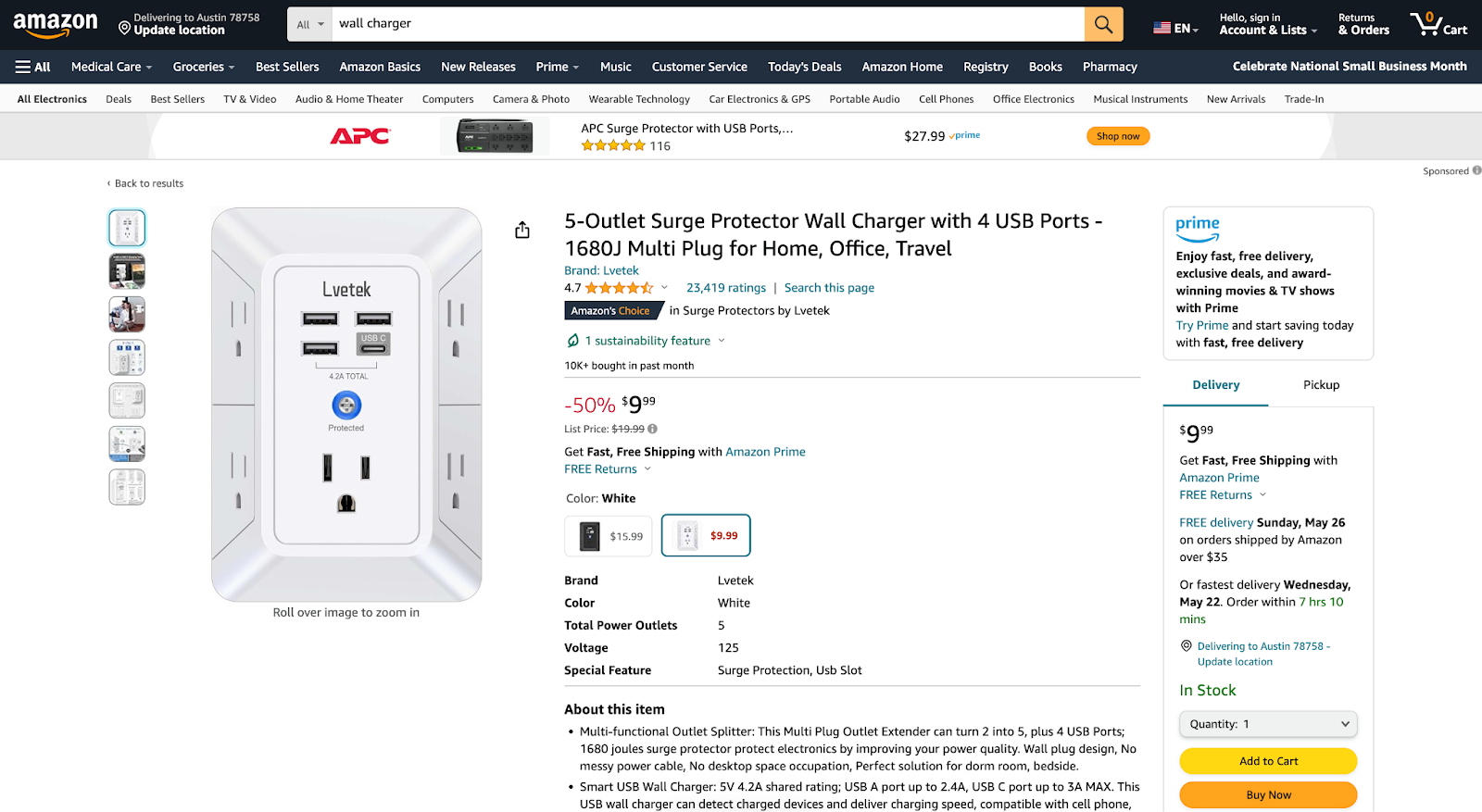Select the black $15.99 color variant
1482x812 pixels.
click(x=608, y=535)
